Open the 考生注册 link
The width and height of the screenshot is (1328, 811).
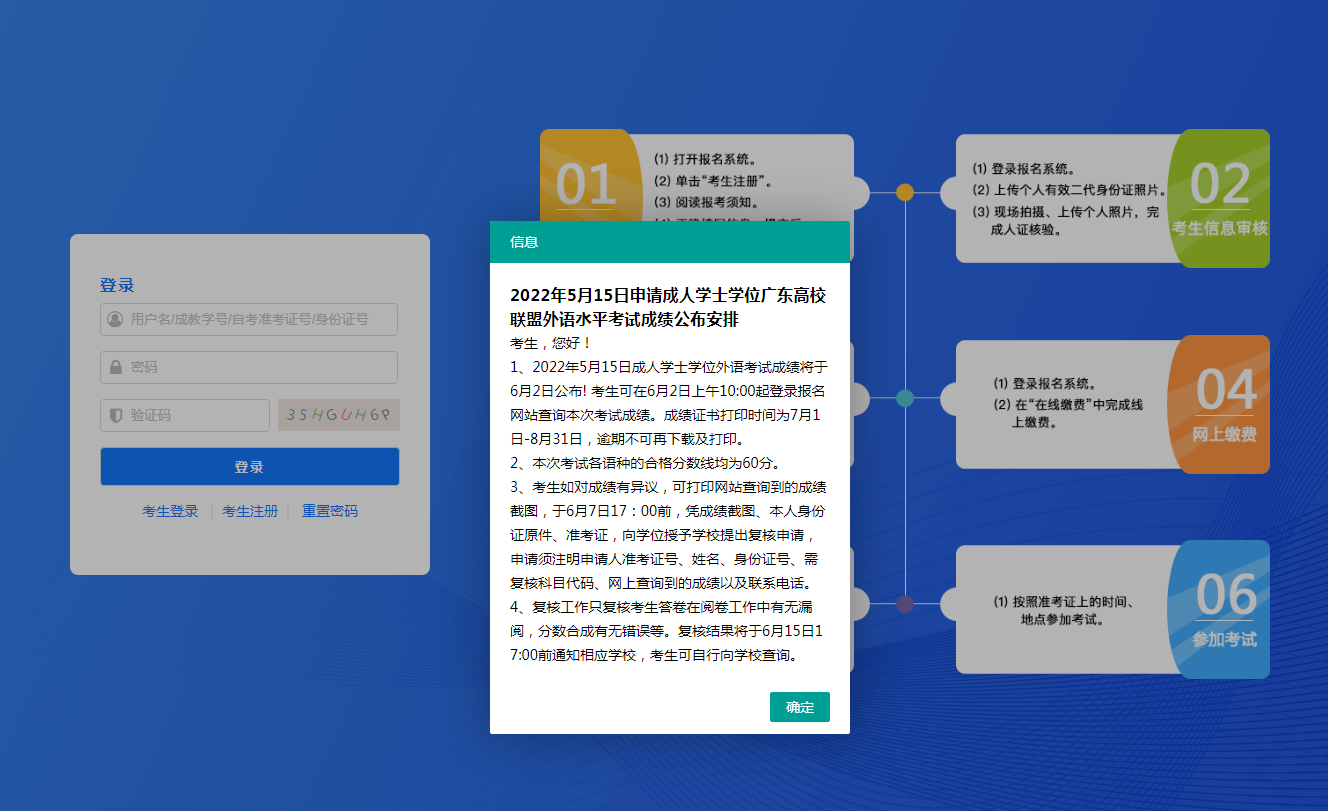[250, 511]
